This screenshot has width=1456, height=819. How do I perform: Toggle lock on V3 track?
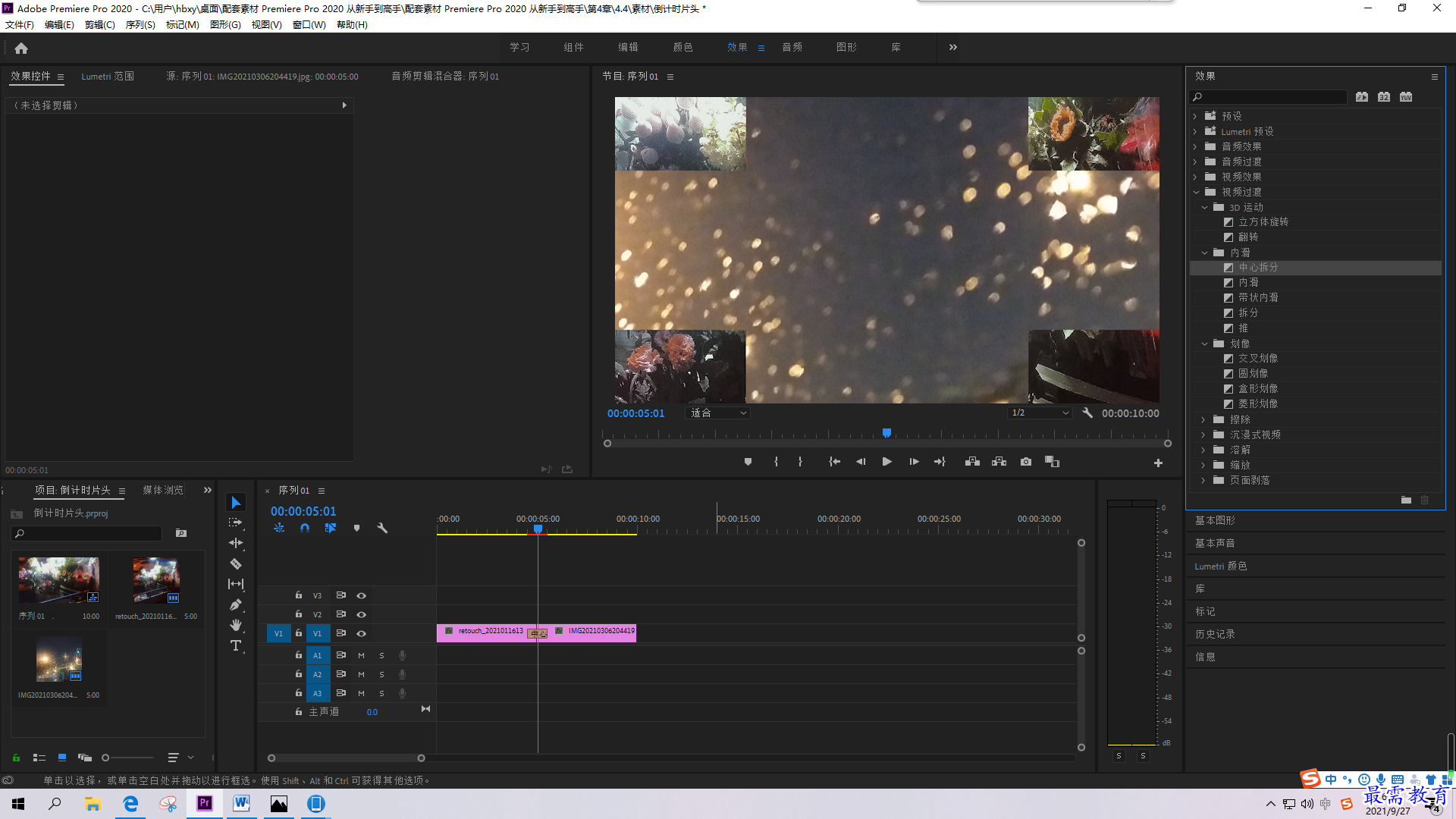[x=299, y=595]
